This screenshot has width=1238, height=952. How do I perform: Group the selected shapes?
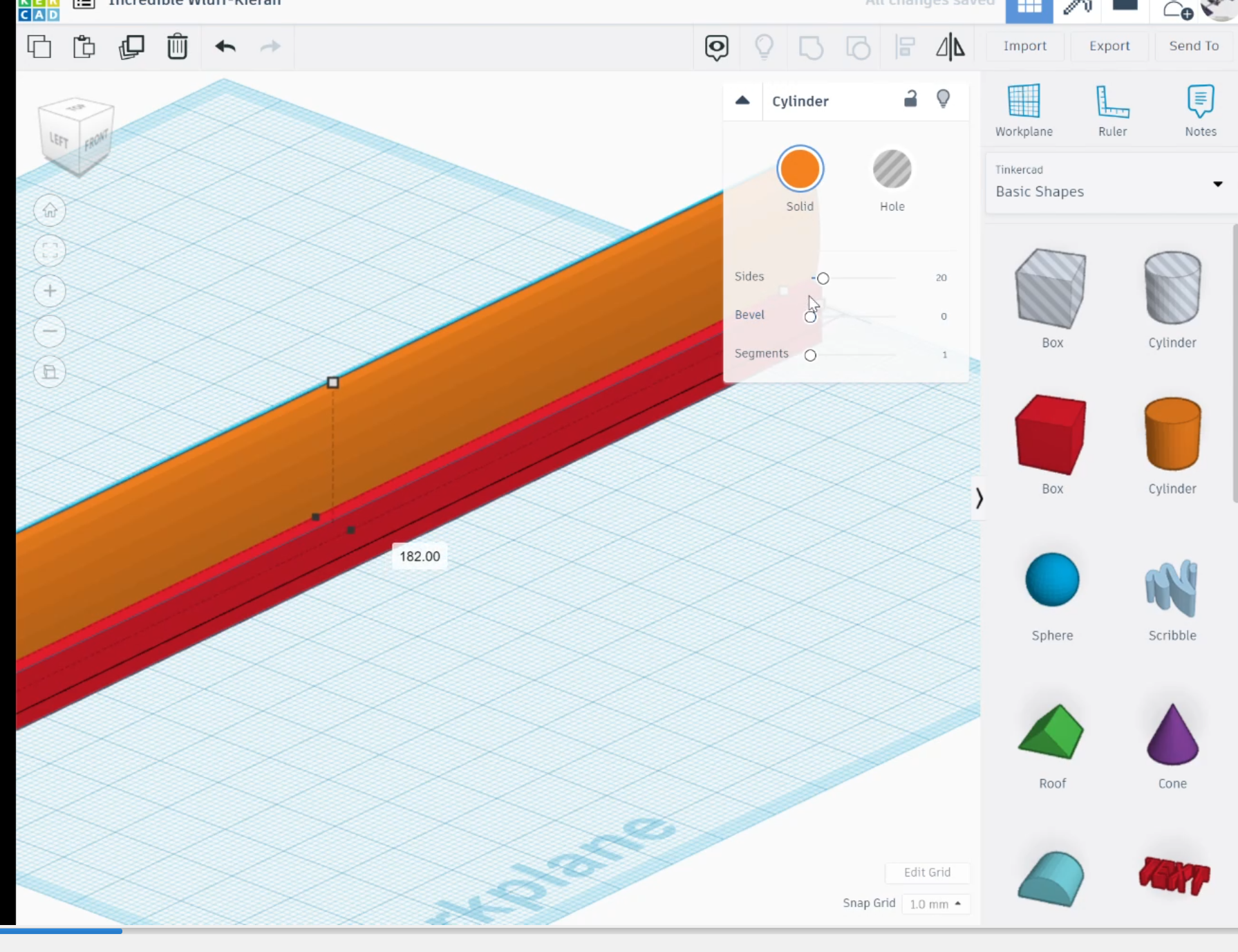[x=811, y=47]
